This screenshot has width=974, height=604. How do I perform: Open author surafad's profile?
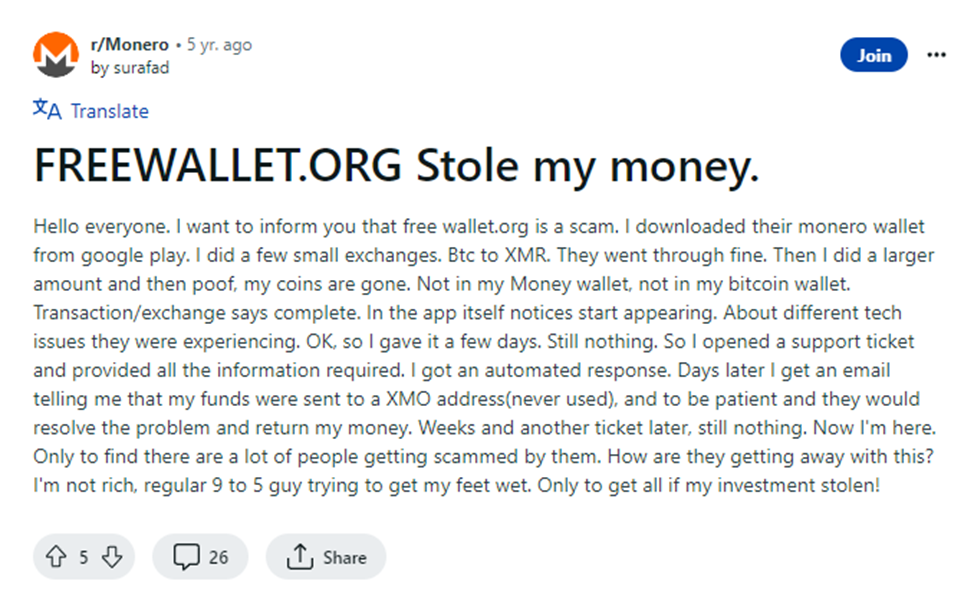[141, 67]
